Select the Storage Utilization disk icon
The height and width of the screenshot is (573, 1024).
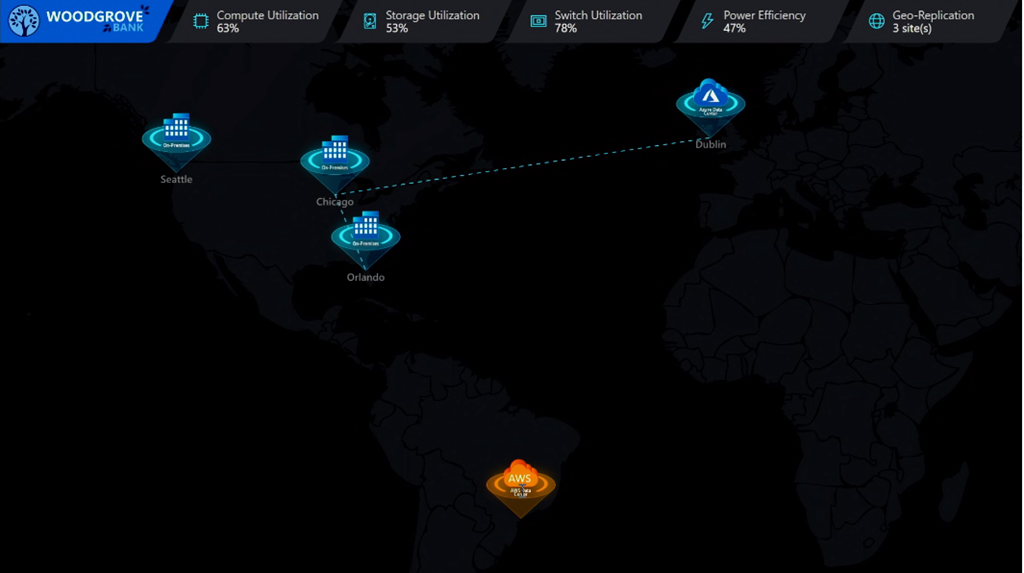click(x=370, y=22)
